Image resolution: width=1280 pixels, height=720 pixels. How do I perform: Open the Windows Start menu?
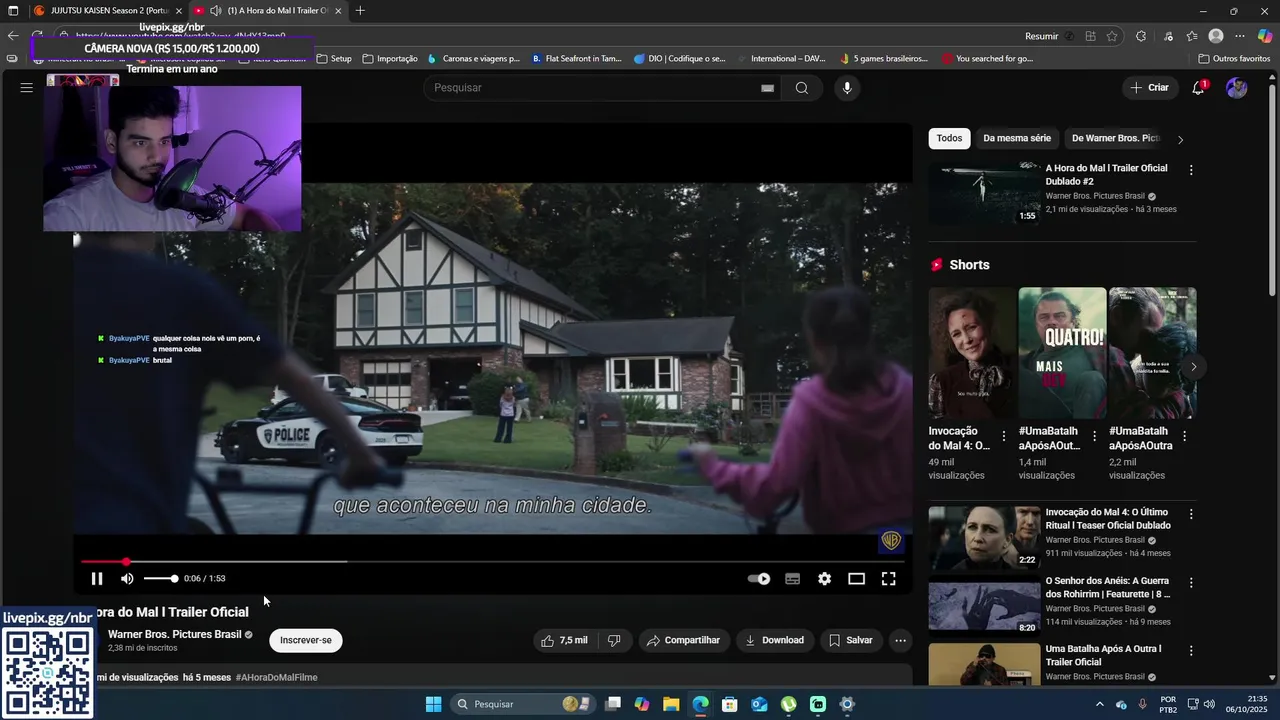coord(433,704)
